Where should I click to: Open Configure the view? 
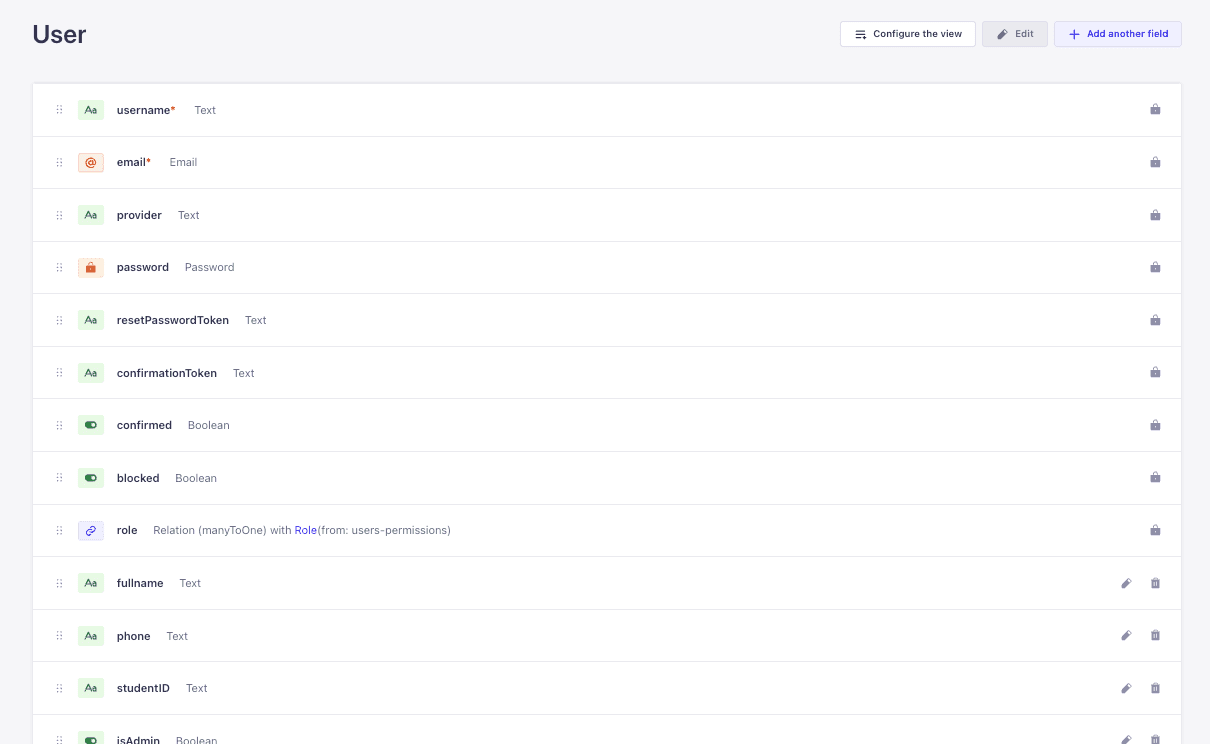[907, 34]
